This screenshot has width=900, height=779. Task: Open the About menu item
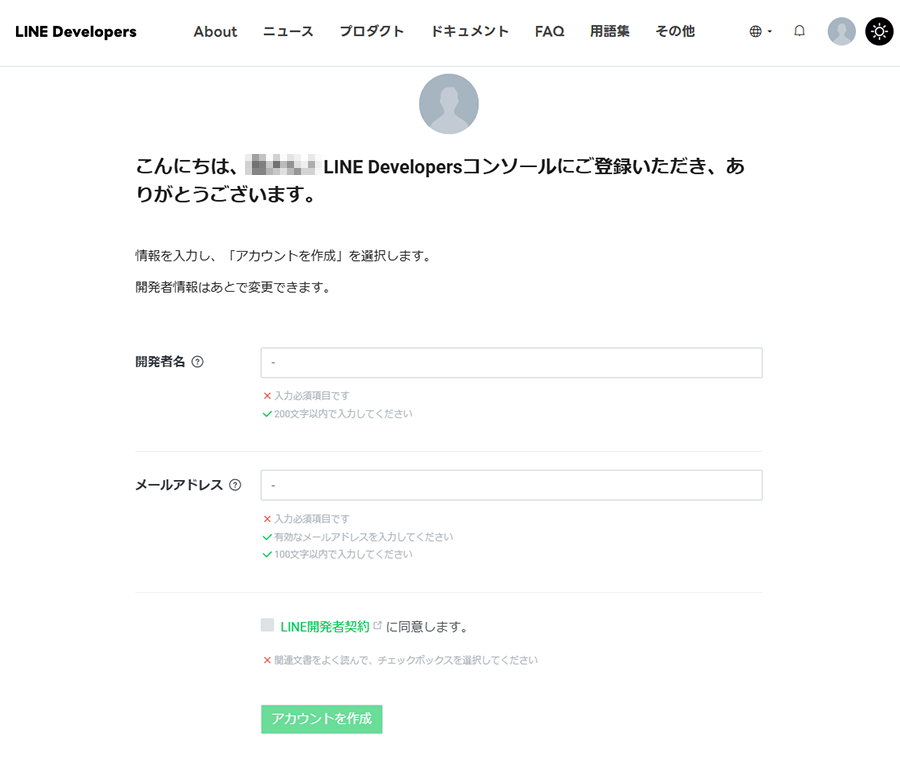click(x=215, y=31)
